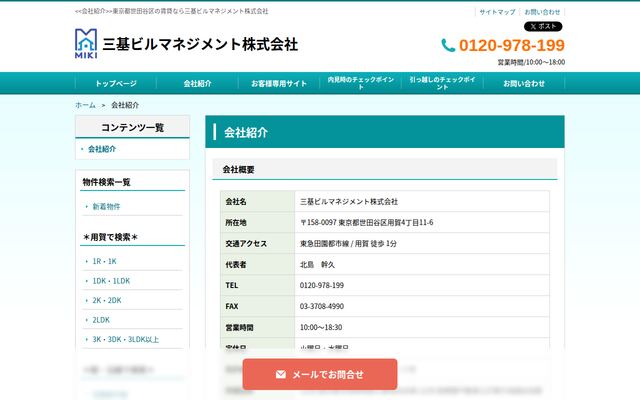Search 3K・3DK・3LDK以上 properties in sidebar
This screenshot has width=640, height=400.
pos(125,339)
